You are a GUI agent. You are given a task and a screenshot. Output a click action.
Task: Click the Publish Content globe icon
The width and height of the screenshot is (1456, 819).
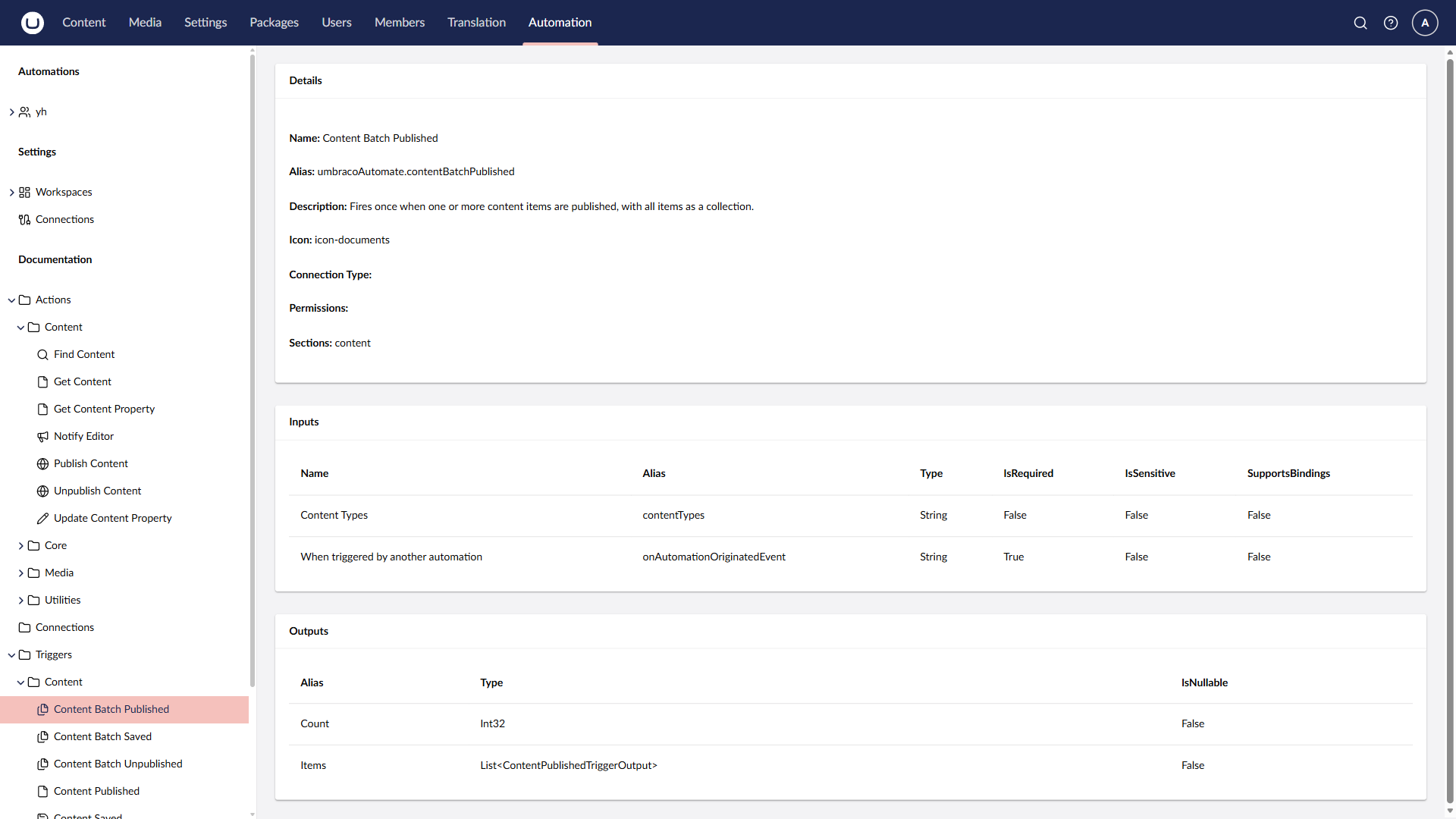(43, 464)
